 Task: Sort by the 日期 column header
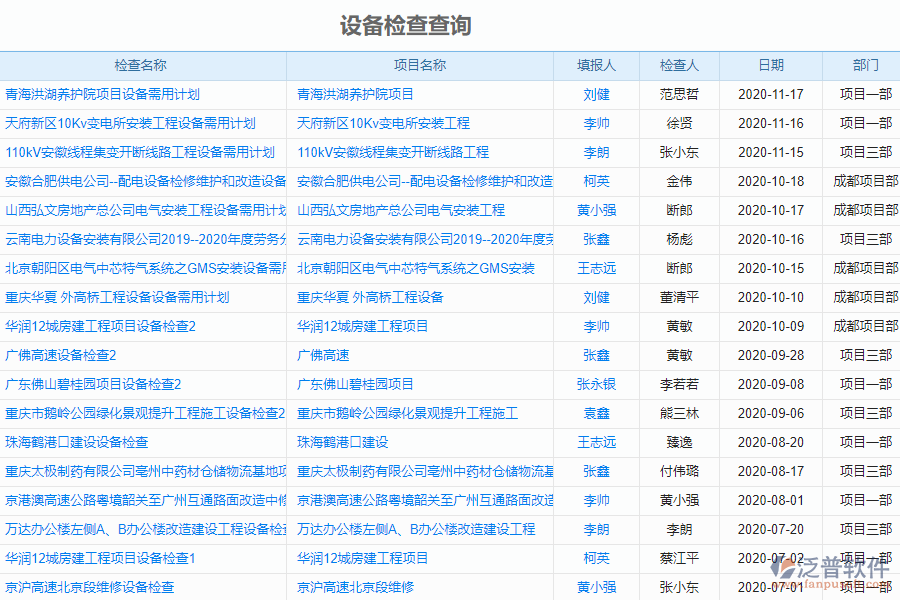pyautogui.click(x=770, y=65)
